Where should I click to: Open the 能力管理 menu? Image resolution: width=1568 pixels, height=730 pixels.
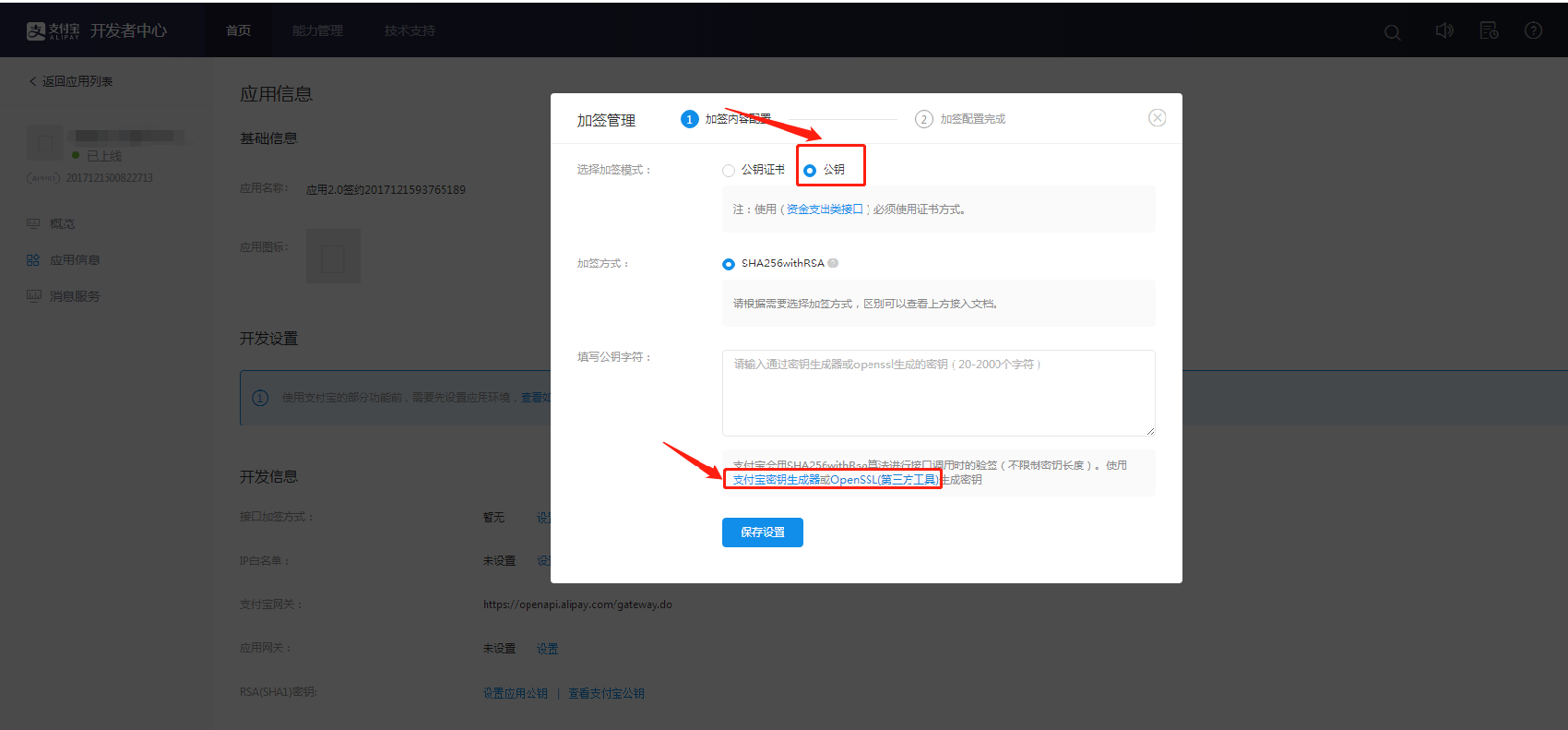pos(317,30)
